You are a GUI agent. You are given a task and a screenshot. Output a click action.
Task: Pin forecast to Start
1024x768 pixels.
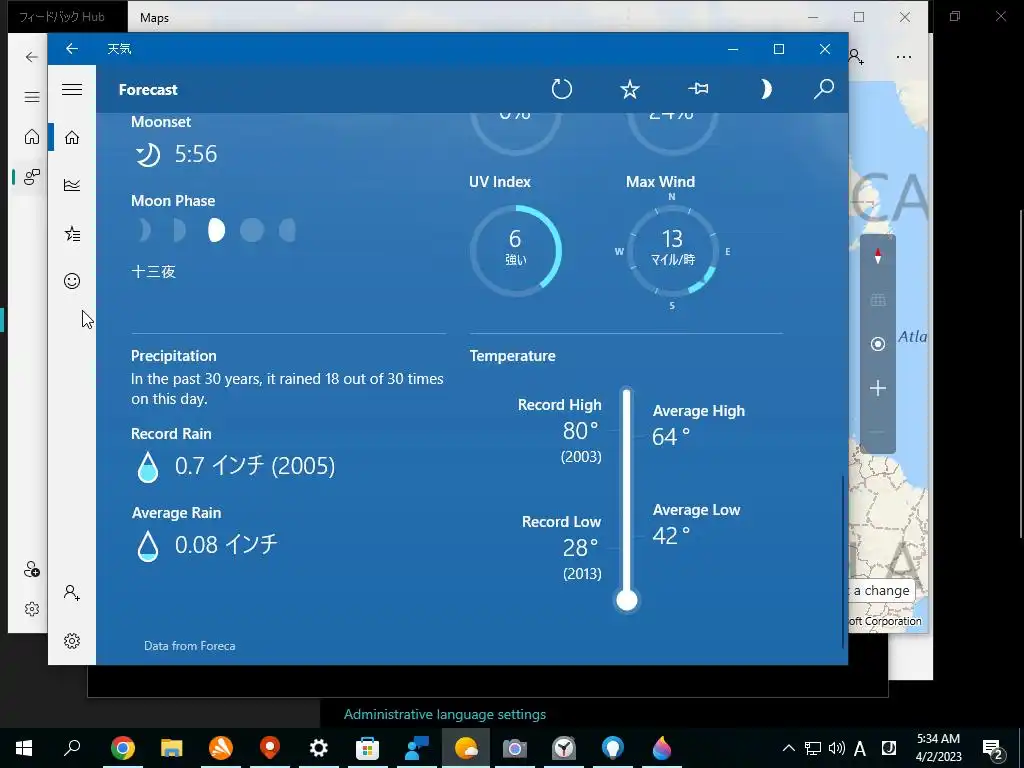[x=698, y=88]
